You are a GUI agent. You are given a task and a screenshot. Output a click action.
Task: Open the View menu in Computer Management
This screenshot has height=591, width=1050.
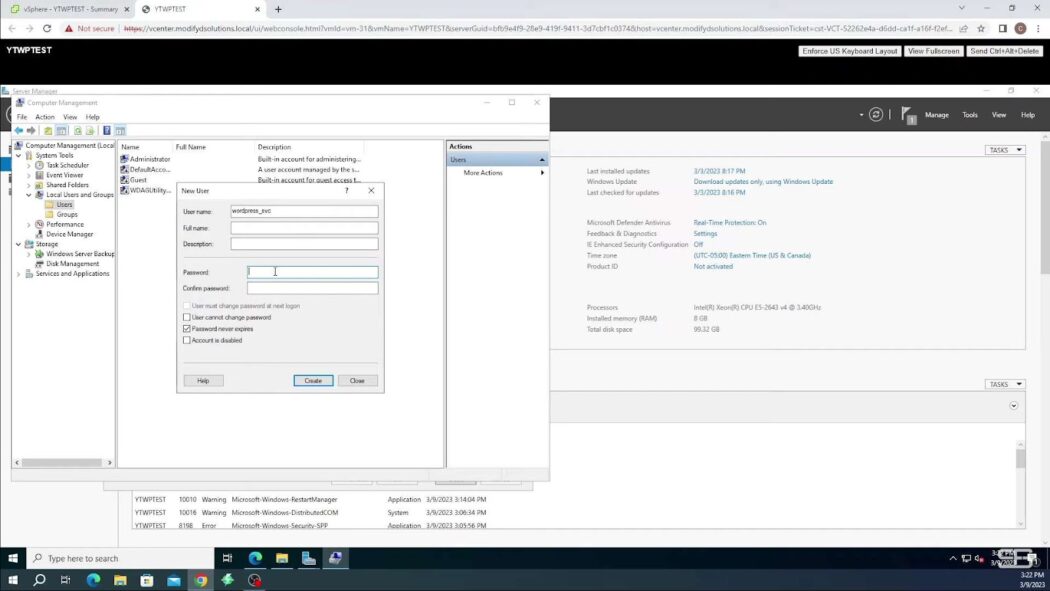point(70,117)
